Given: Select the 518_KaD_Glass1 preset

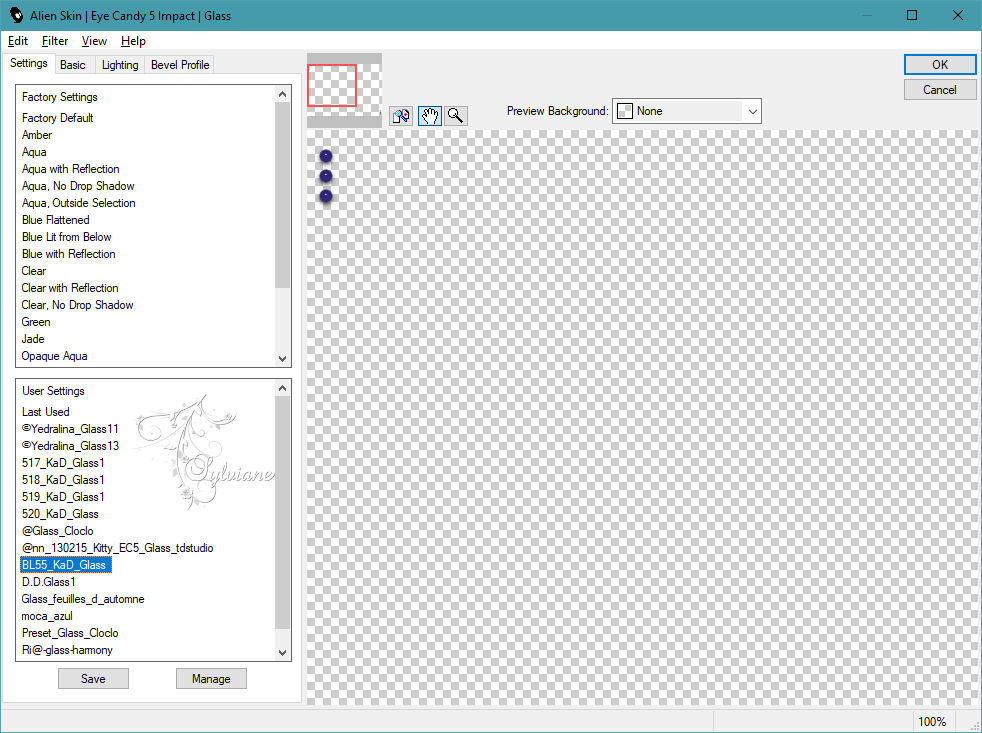Looking at the screenshot, I should 63,480.
